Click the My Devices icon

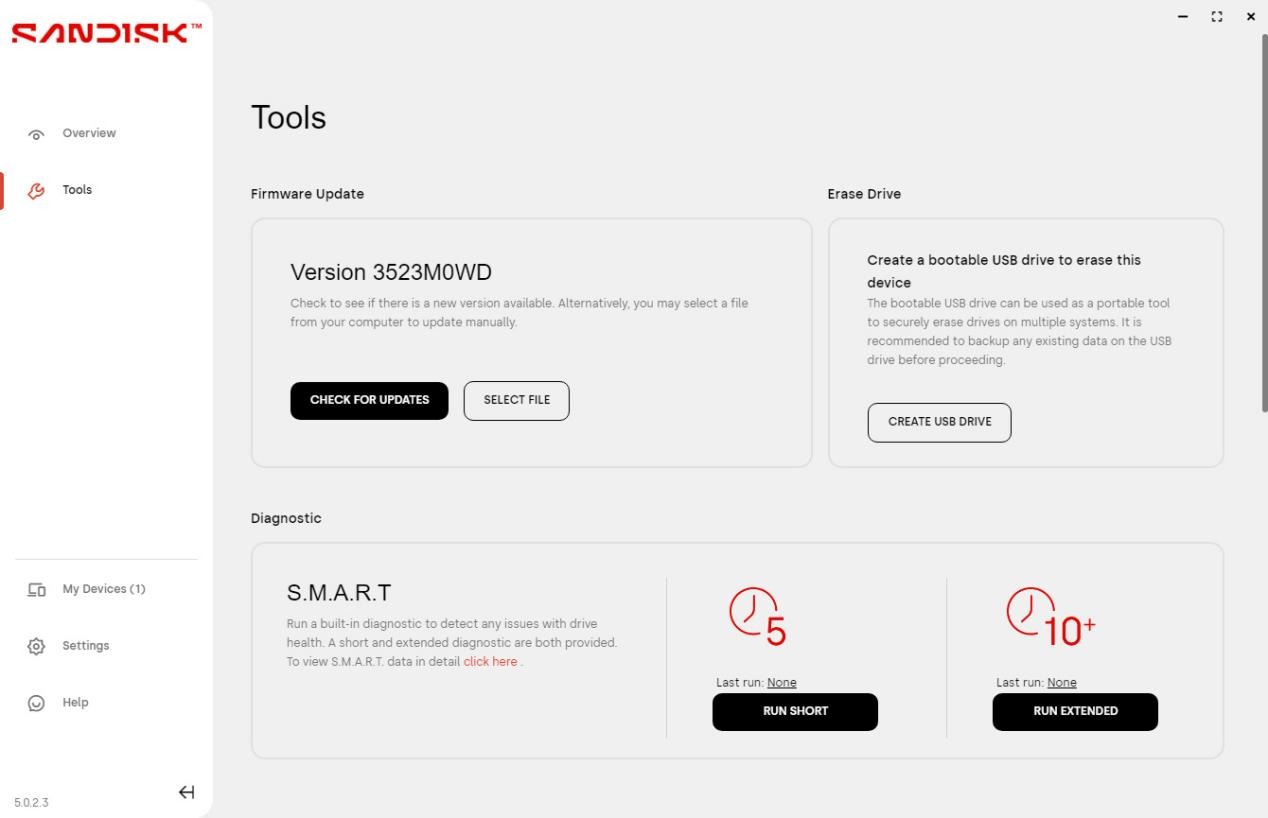click(37, 590)
